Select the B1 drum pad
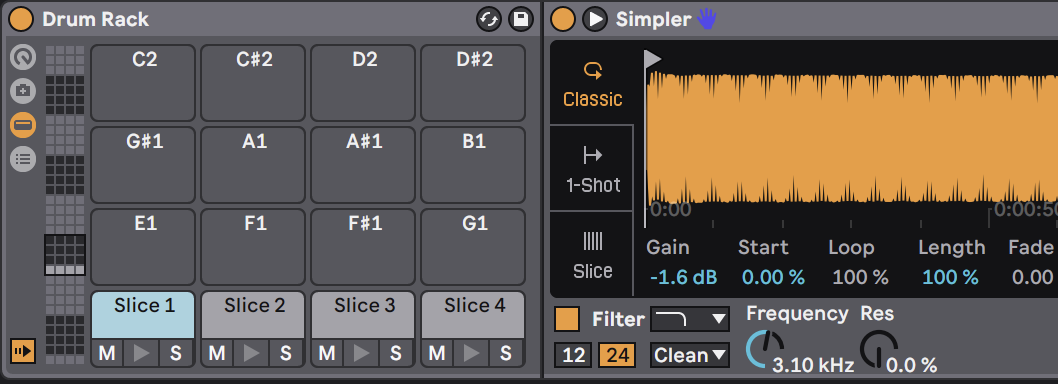The width and height of the screenshot is (1058, 384). 473,165
